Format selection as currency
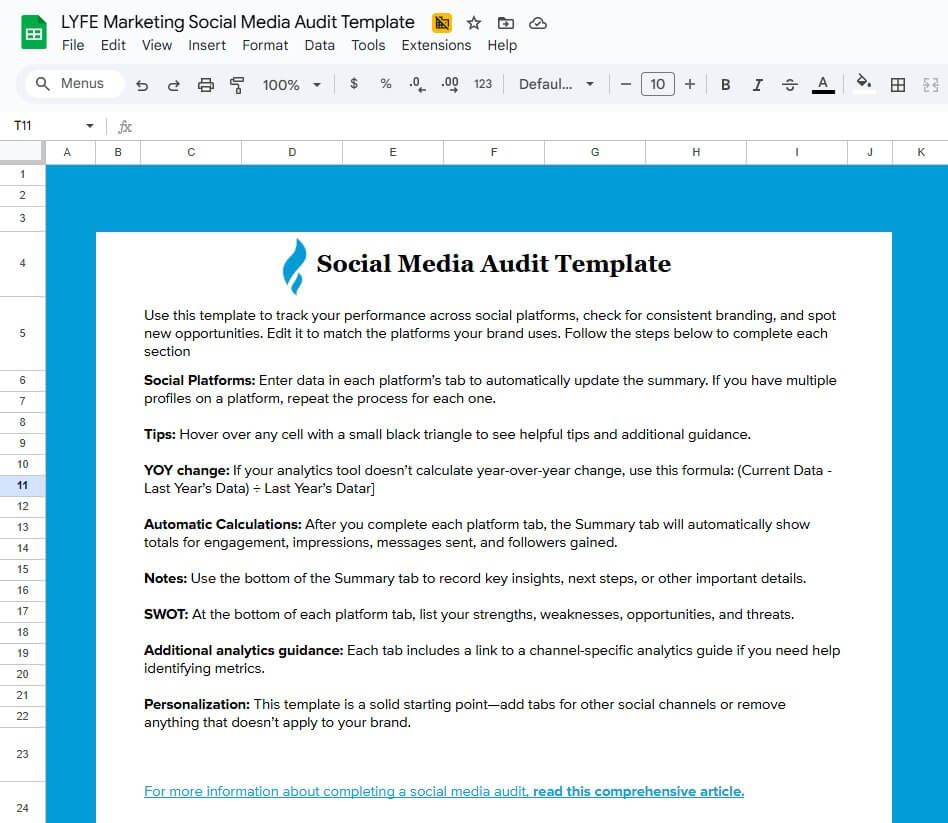Viewport: 948px width, 823px height. [353, 84]
